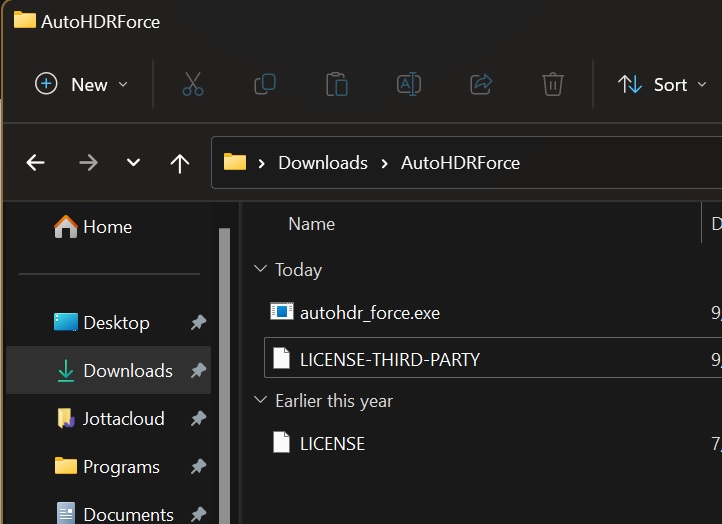Screen dimensions: 722x524
Task: Go up one folder level
Action: (x=180, y=163)
